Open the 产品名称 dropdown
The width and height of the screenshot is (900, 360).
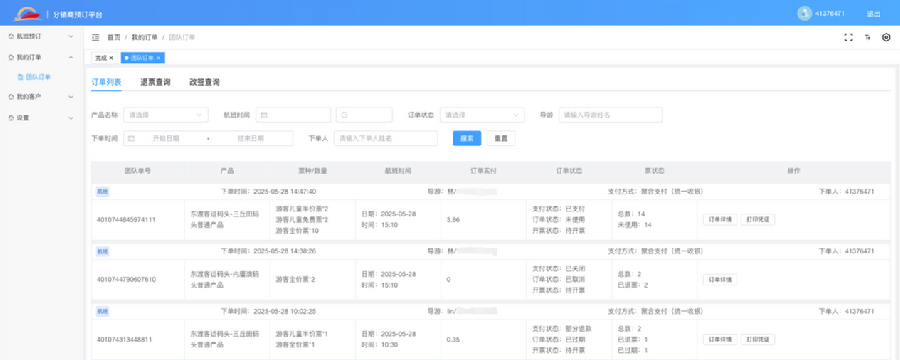pos(166,115)
